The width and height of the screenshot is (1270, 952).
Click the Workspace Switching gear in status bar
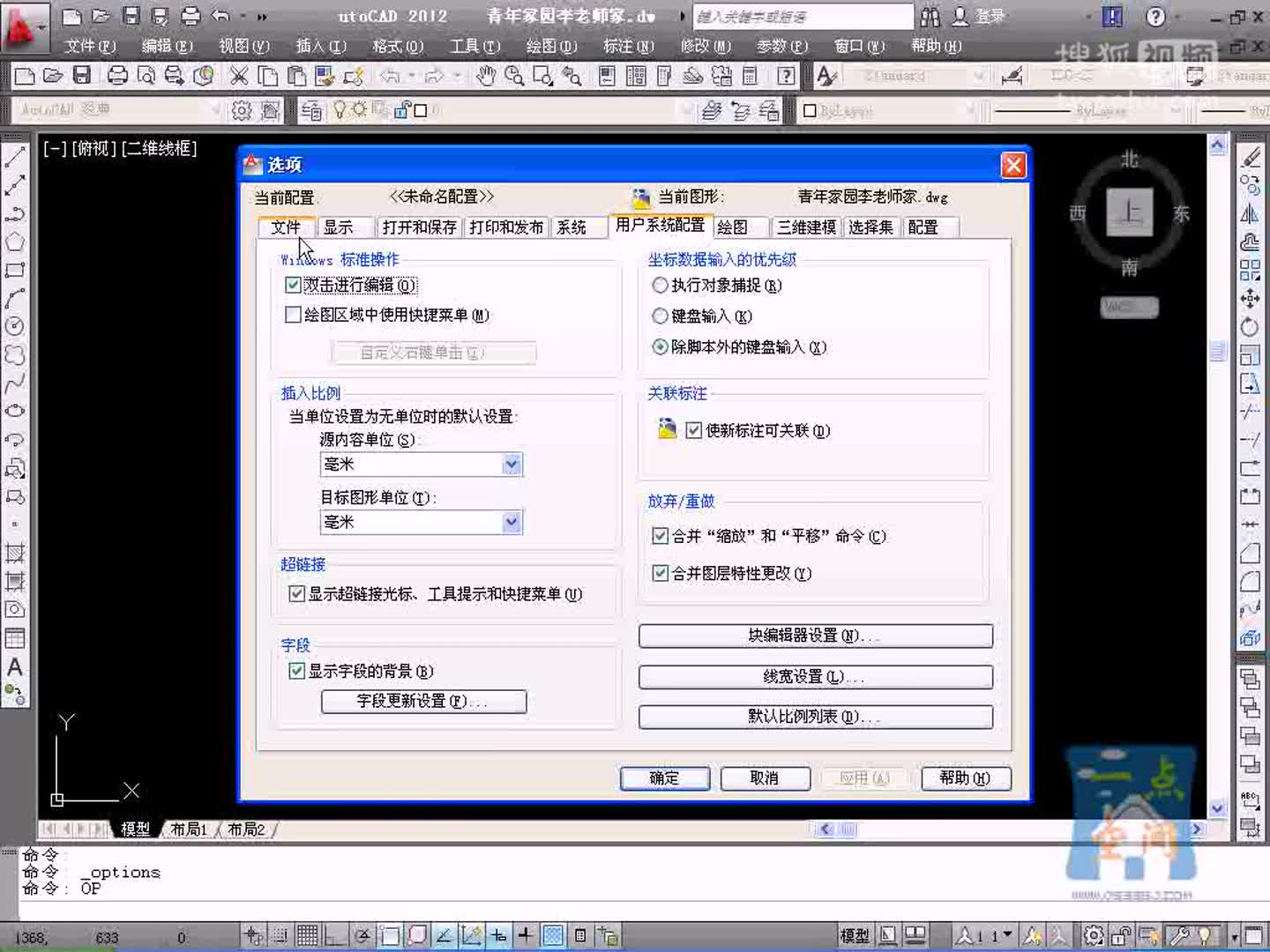click(1094, 935)
